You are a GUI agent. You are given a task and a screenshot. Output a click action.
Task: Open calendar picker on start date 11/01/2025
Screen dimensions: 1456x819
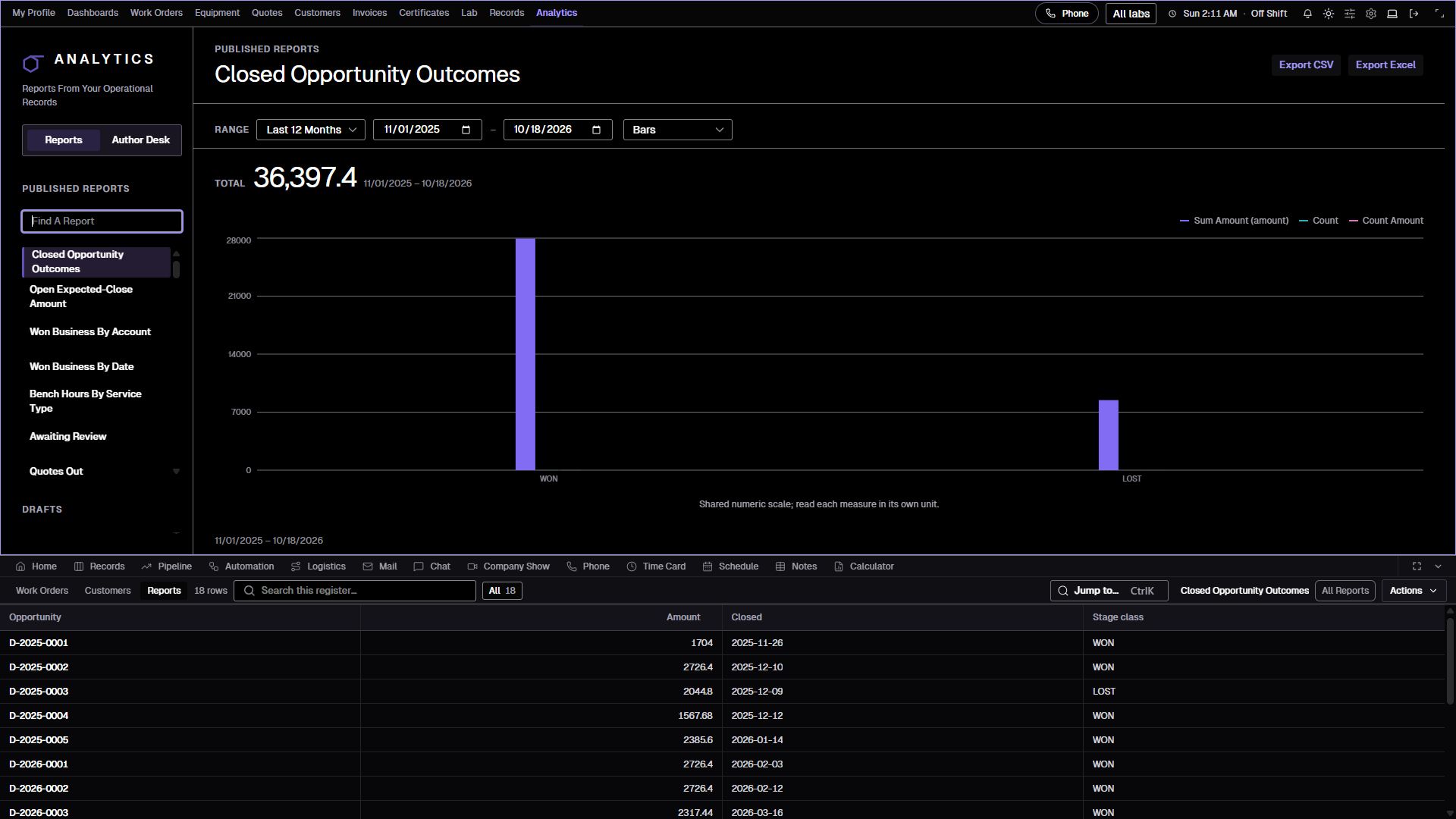(x=466, y=130)
